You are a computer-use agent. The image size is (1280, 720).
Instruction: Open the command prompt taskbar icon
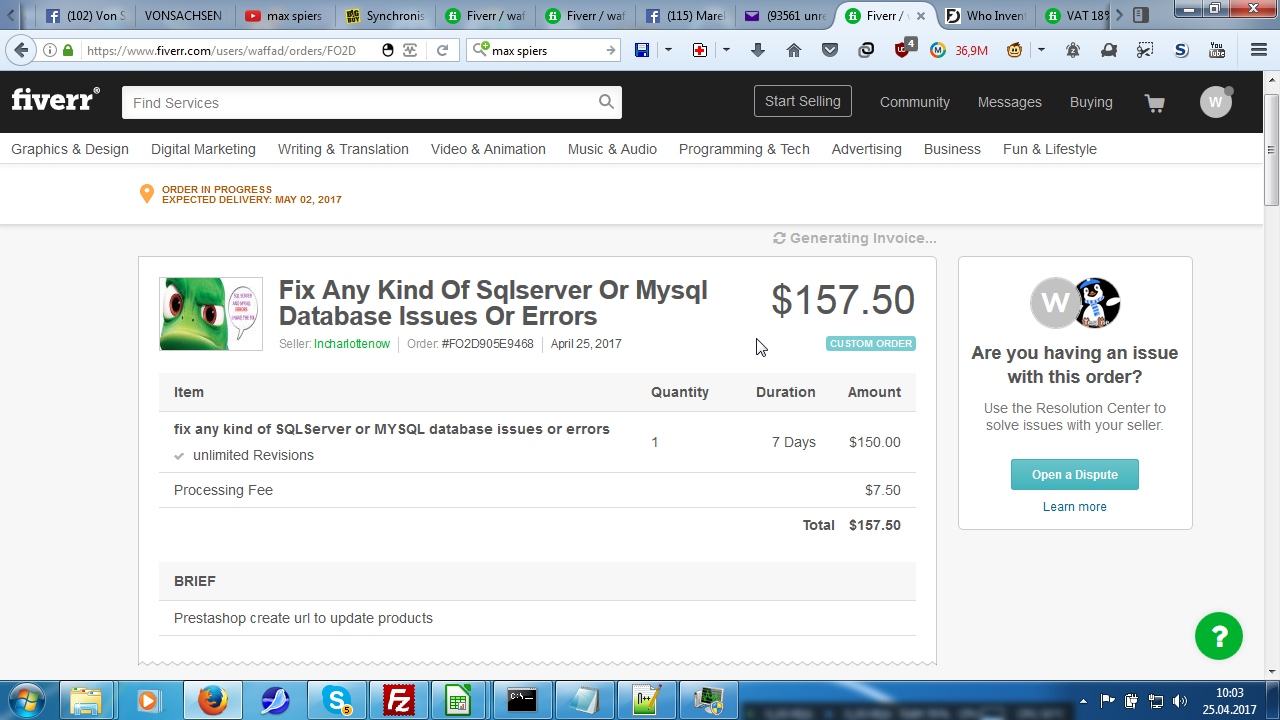(x=521, y=700)
